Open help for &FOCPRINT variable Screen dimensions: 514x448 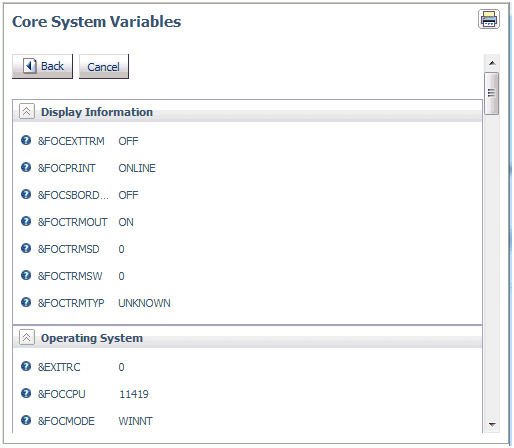pyautogui.click(x=26, y=167)
